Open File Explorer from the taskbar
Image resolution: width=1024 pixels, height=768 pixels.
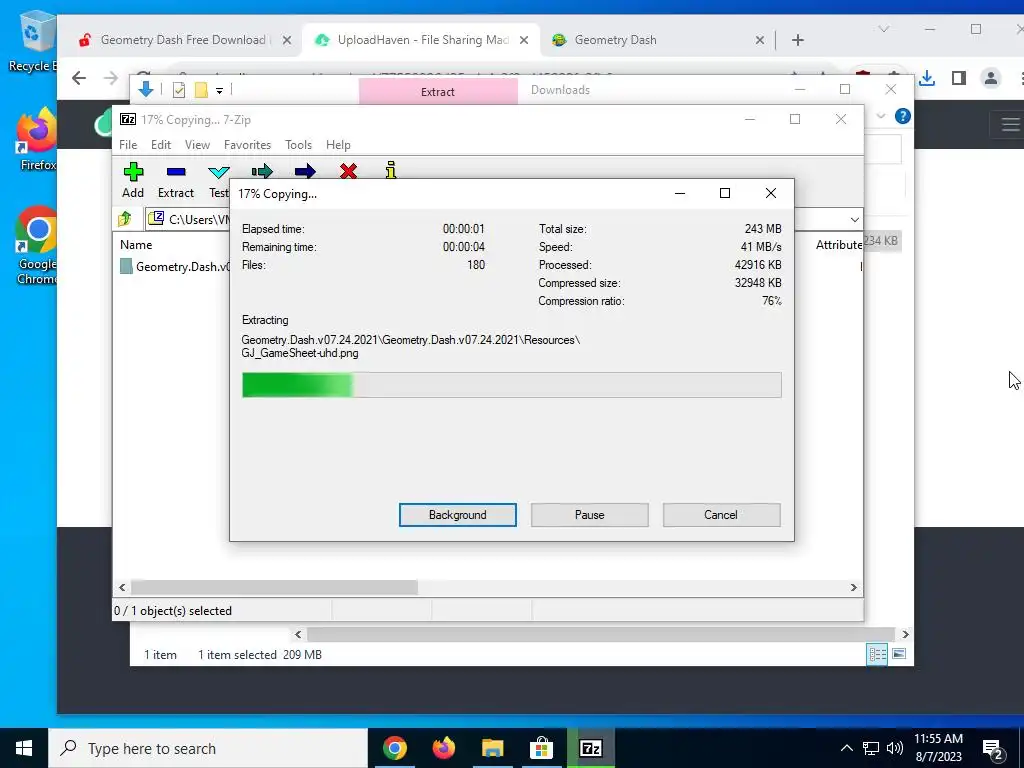(492, 748)
